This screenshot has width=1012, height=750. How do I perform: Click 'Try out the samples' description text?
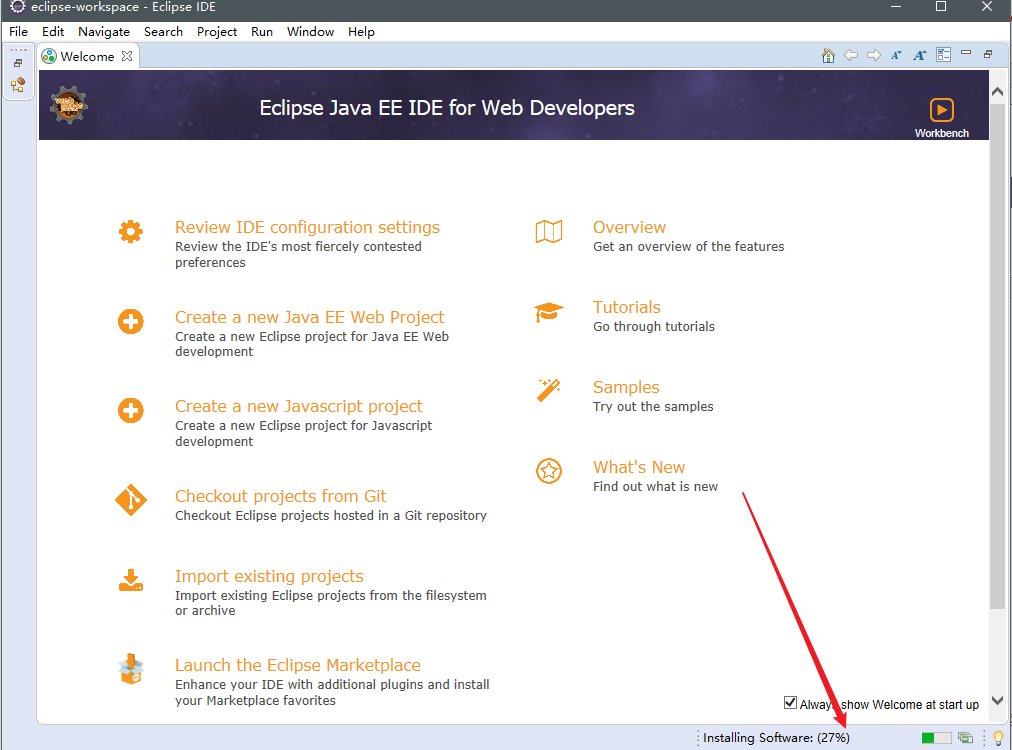click(x=653, y=407)
